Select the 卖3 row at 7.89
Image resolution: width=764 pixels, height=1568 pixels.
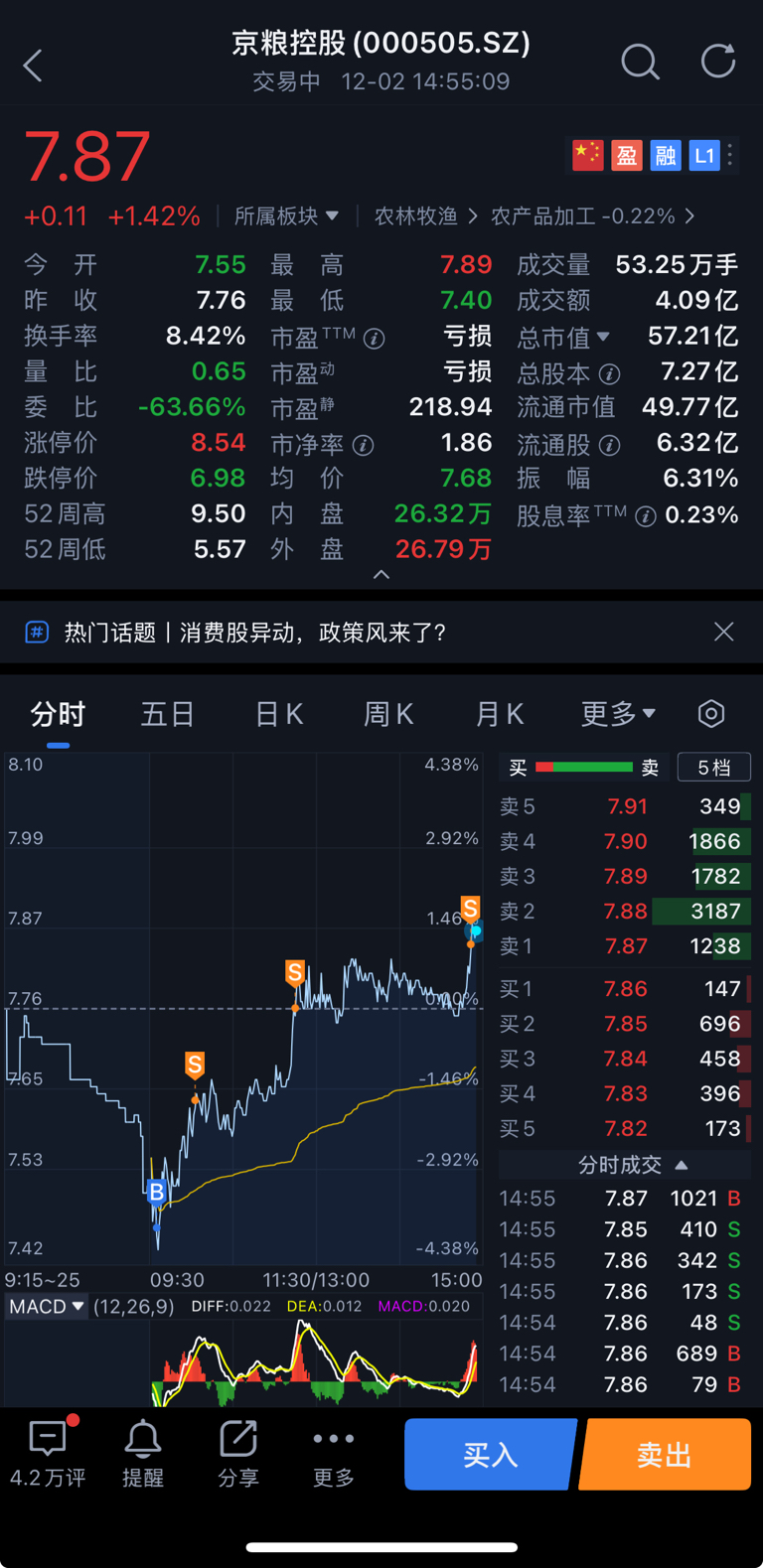624,876
